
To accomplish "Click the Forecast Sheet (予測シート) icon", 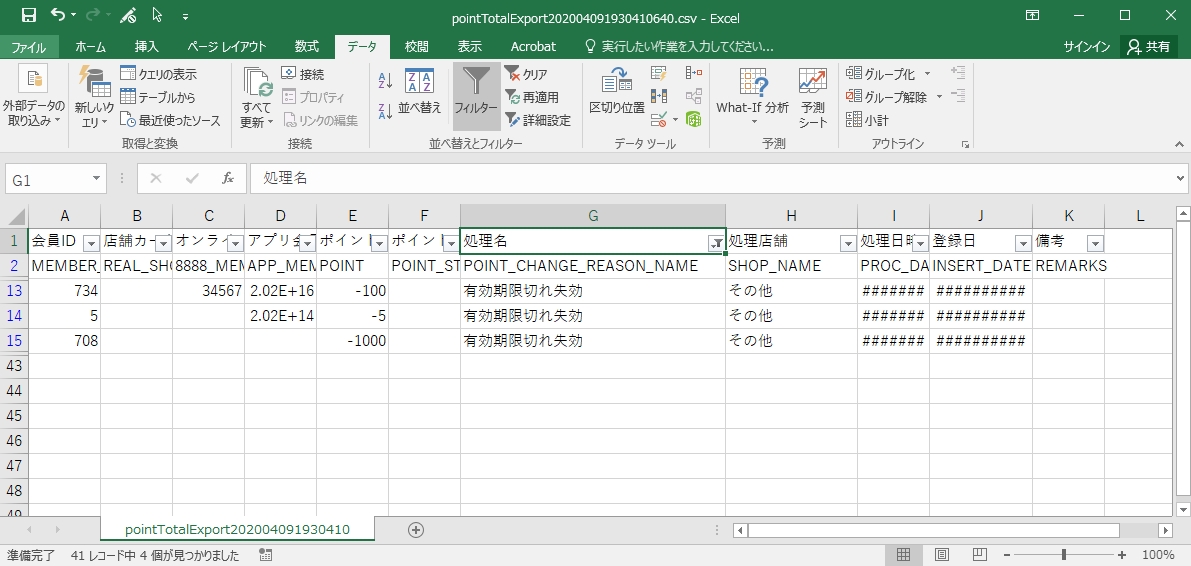I will click(x=813, y=90).
